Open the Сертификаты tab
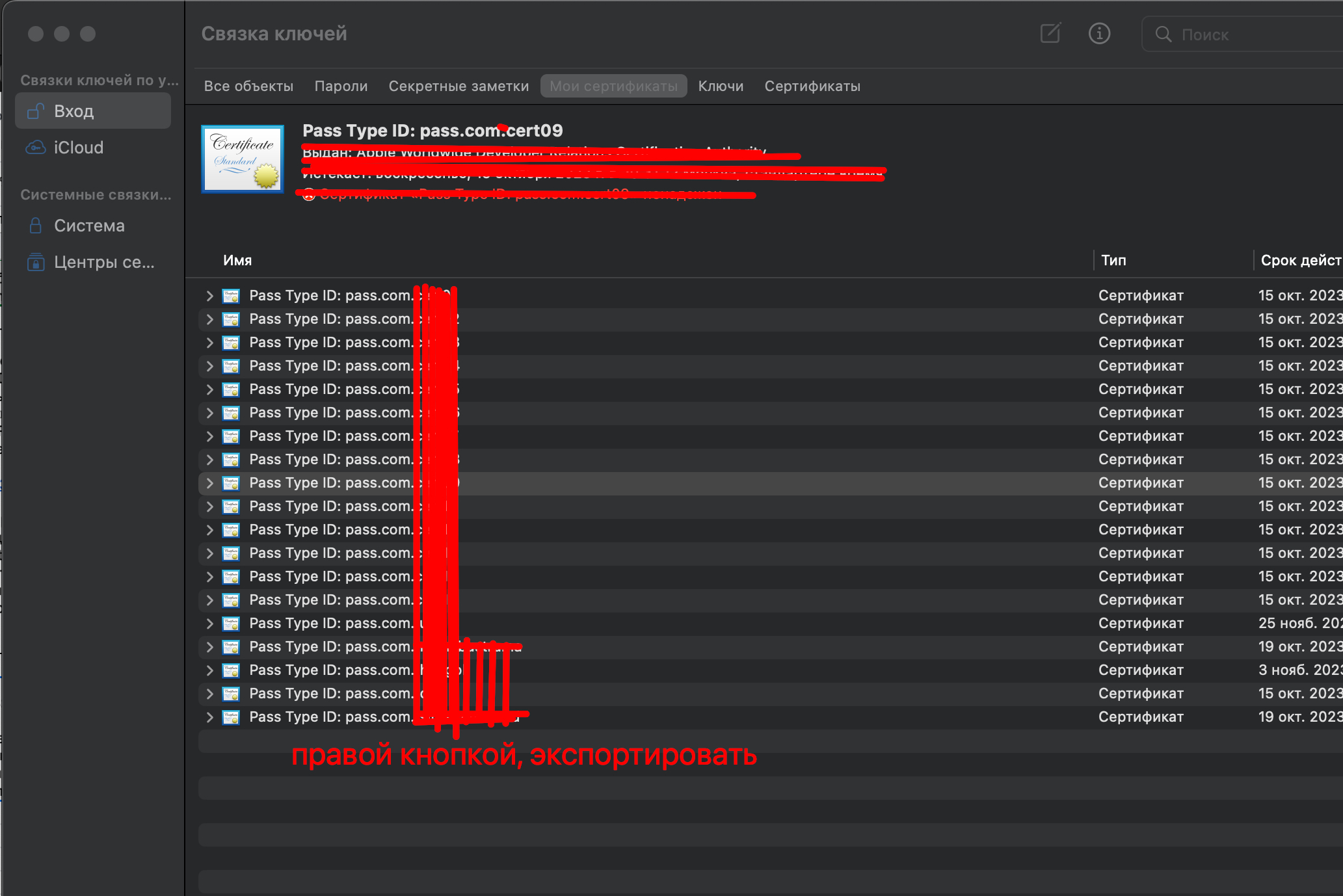Viewport: 1343px width, 896px height. [812, 86]
